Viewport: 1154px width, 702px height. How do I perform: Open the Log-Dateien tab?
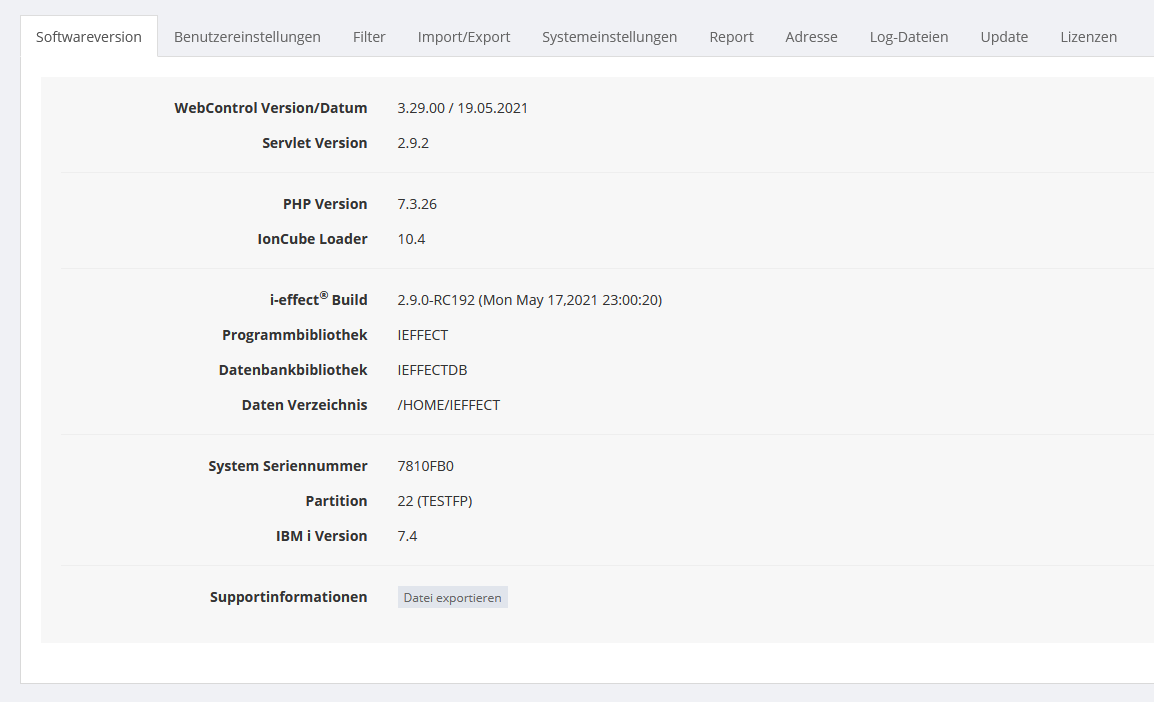(x=909, y=37)
